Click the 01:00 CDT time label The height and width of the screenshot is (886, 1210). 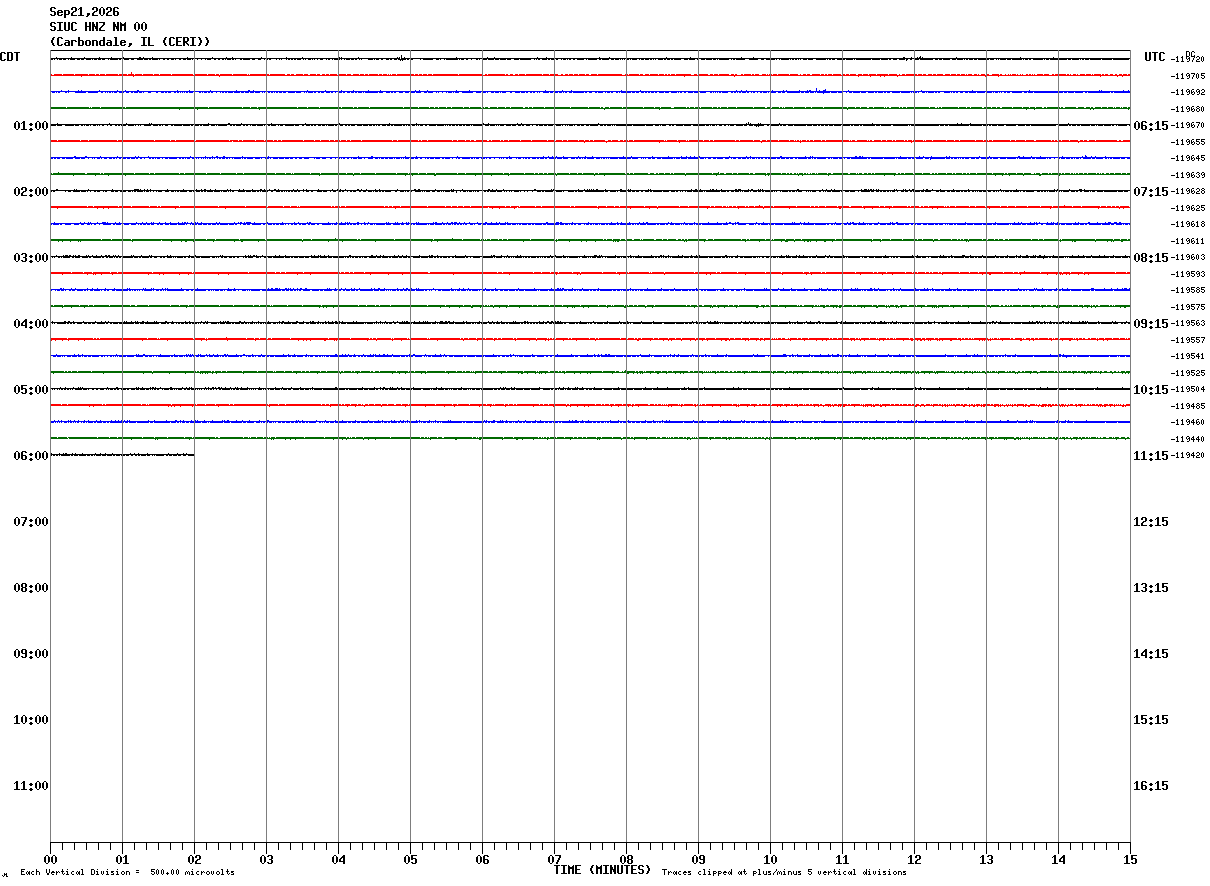31,126
